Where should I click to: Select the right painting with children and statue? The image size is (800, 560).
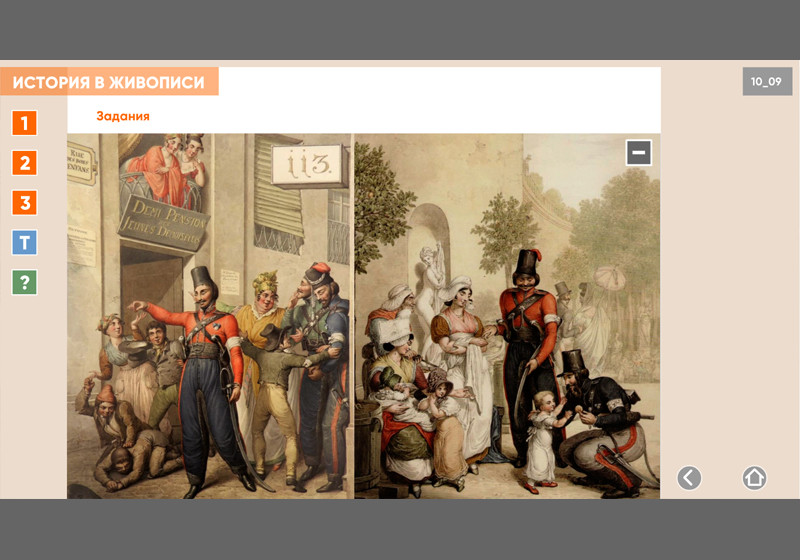pos(507,316)
